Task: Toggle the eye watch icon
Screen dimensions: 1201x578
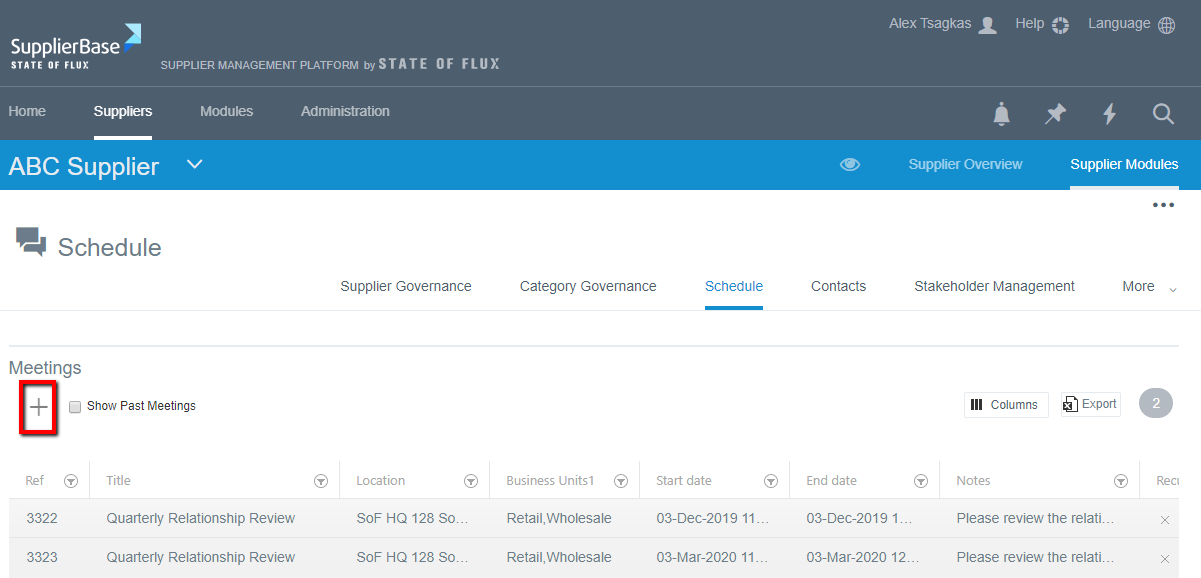Action: pos(850,165)
